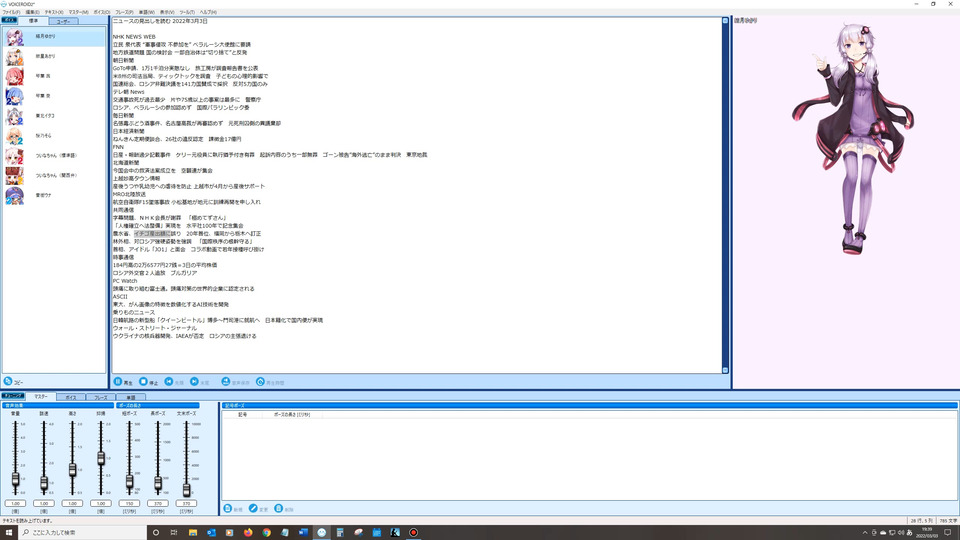Click the NHK NEWS WEB text line
The width and height of the screenshot is (960, 540).
[134, 37]
